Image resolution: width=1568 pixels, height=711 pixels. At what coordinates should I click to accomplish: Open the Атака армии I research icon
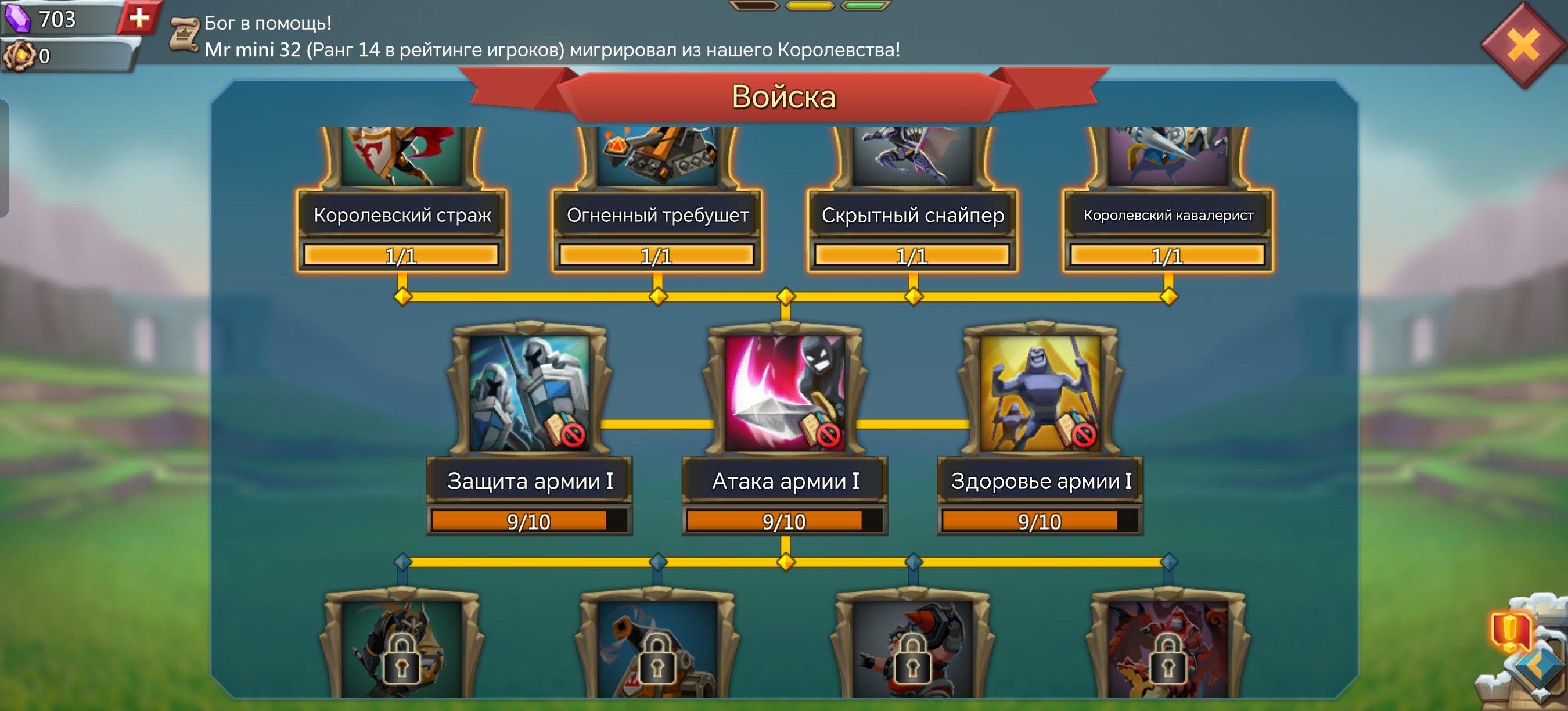(785, 393)
